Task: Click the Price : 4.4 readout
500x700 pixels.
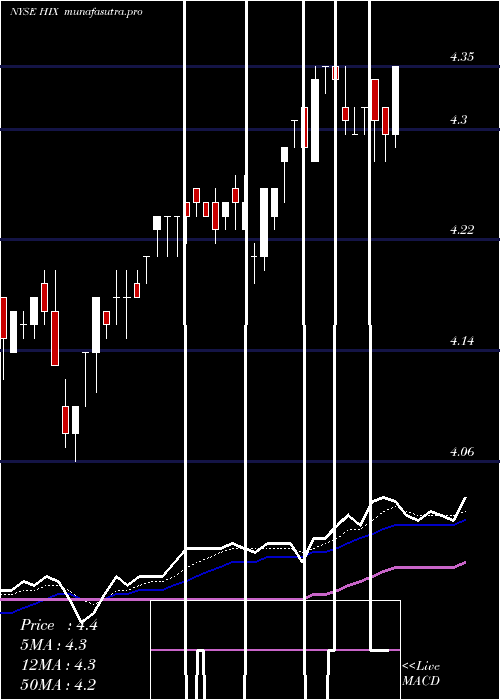Action: (x=59, y=625)
